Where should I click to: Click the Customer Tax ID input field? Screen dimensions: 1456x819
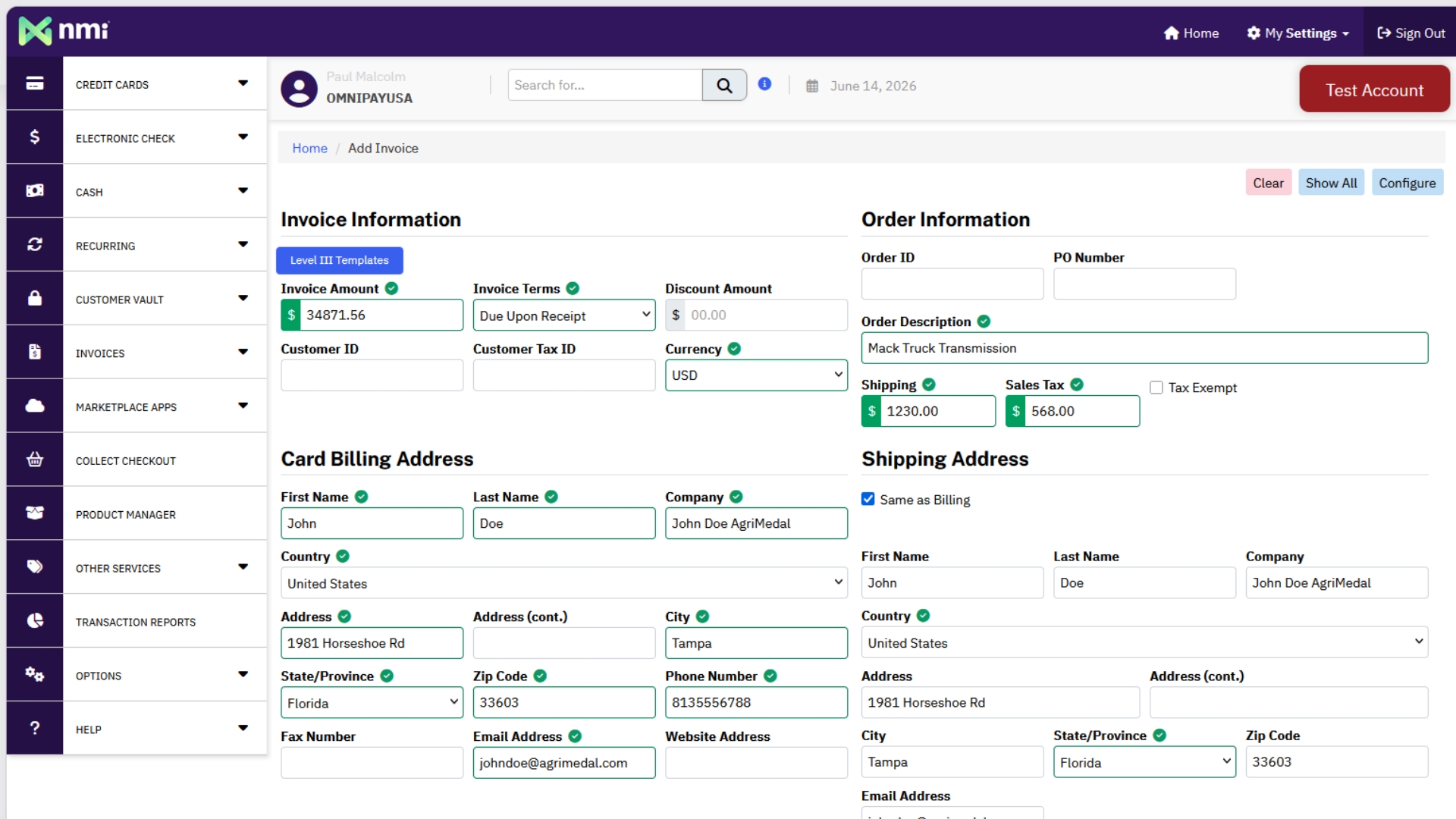pos(563,375)
